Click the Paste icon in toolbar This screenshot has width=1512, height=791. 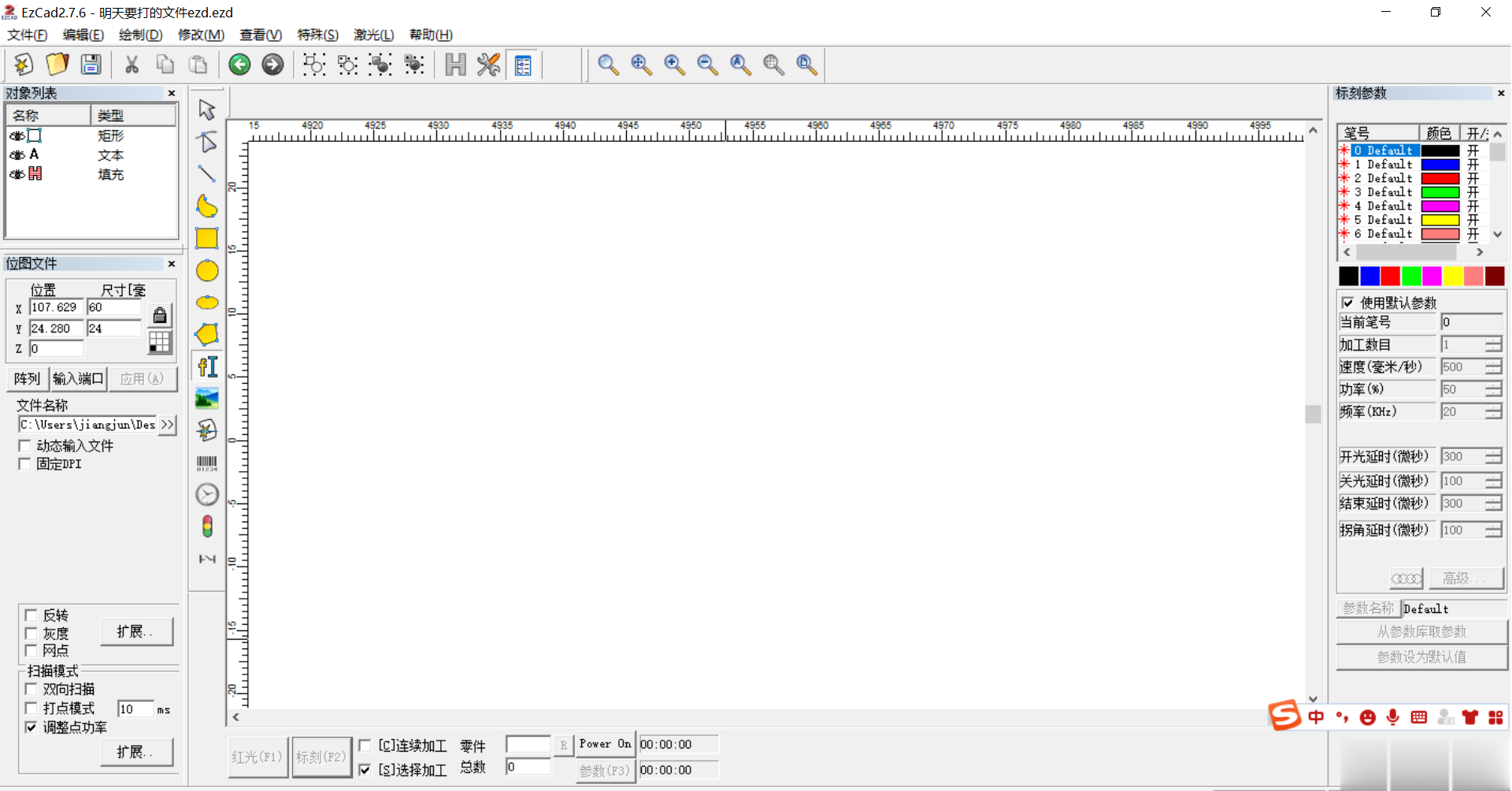(198, 65)
